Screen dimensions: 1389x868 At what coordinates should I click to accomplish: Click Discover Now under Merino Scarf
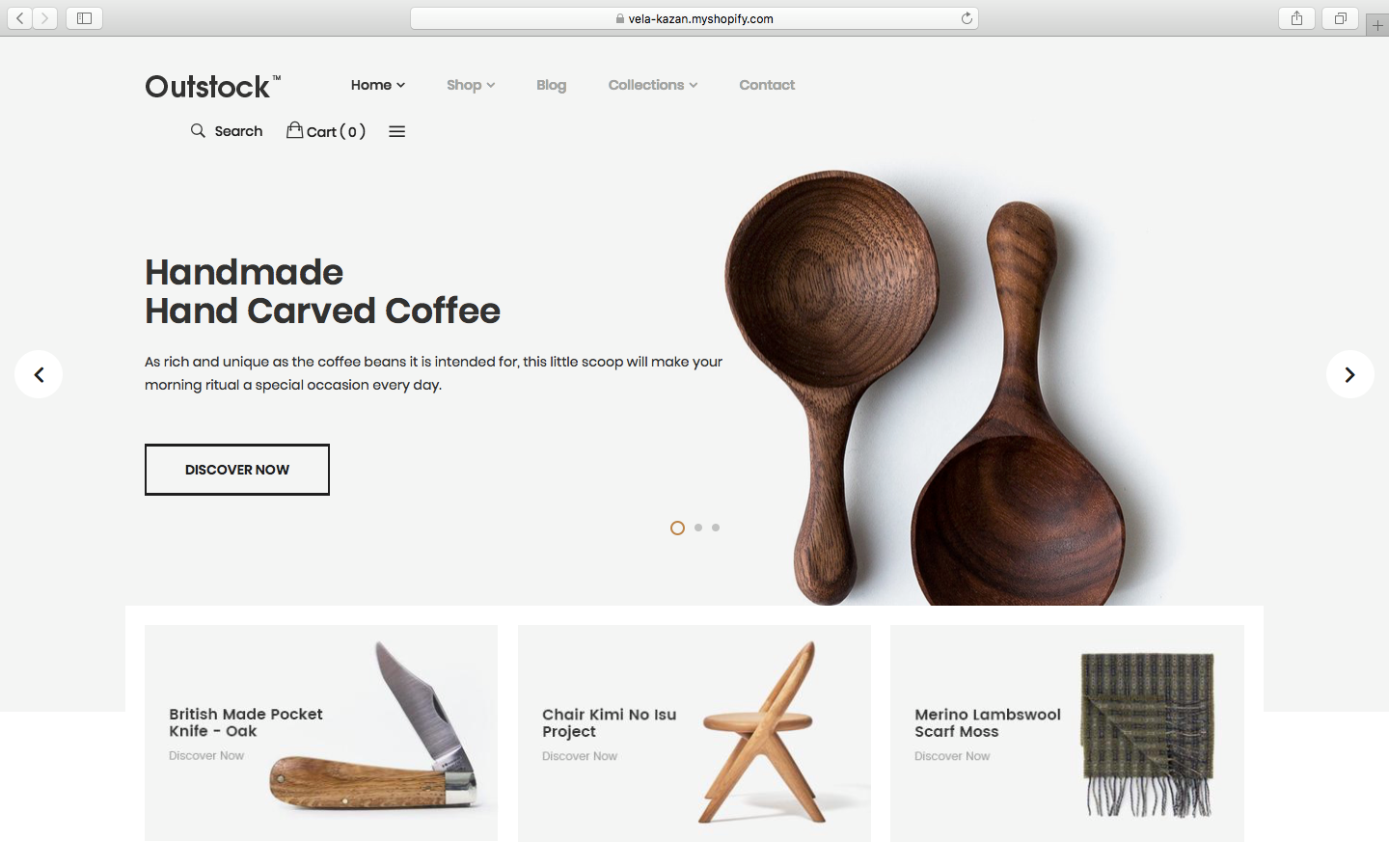tap(952, 756)
